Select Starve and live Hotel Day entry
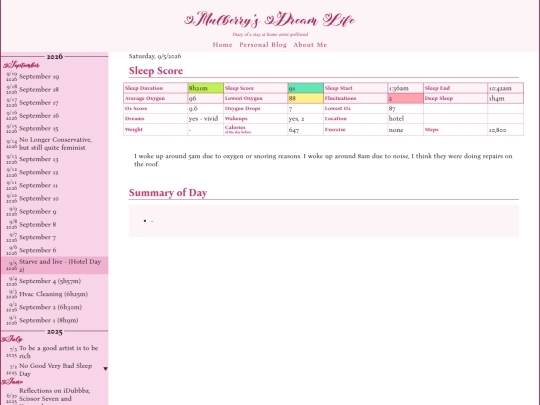The image size is (540, 405). [x=60, y=265]
